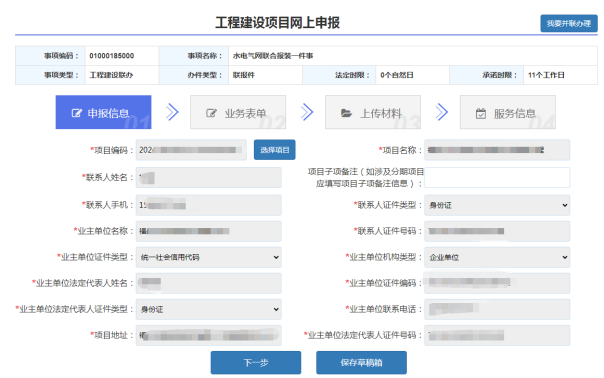Click the 联系人姓名 input field

tap(208, 178)
